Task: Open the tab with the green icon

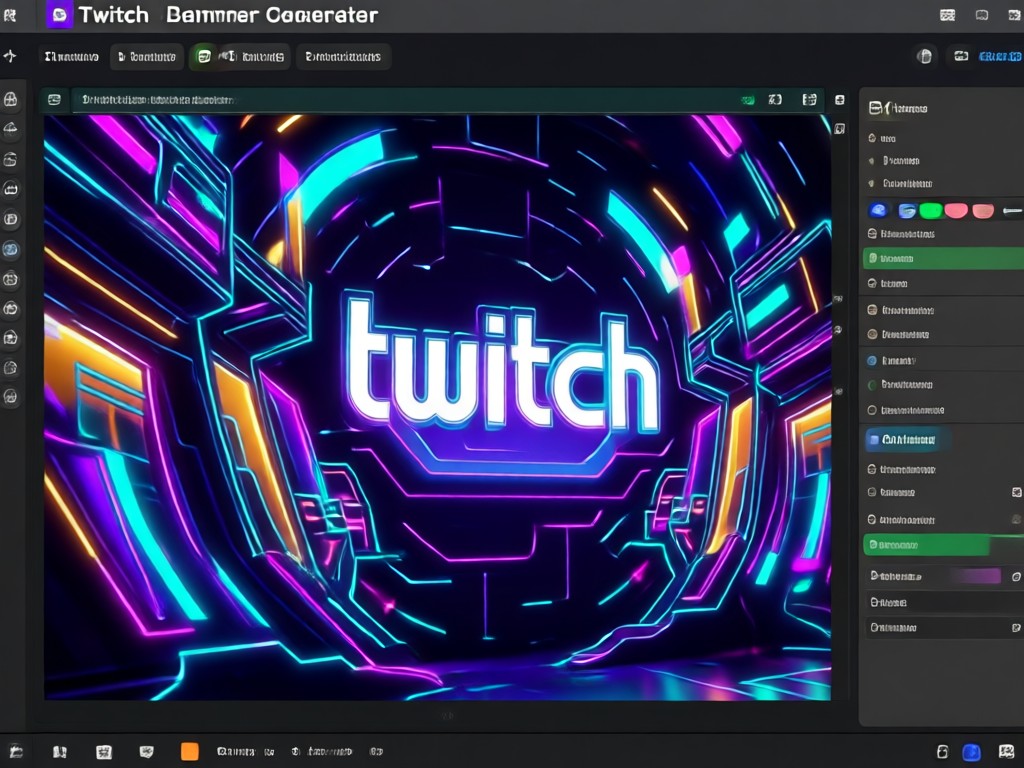Action: click(240, 57)
